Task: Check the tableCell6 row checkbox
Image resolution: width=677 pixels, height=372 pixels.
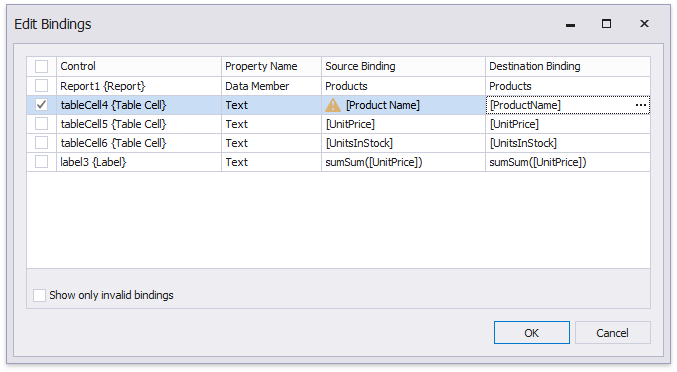Action: (x=41, y=143)
